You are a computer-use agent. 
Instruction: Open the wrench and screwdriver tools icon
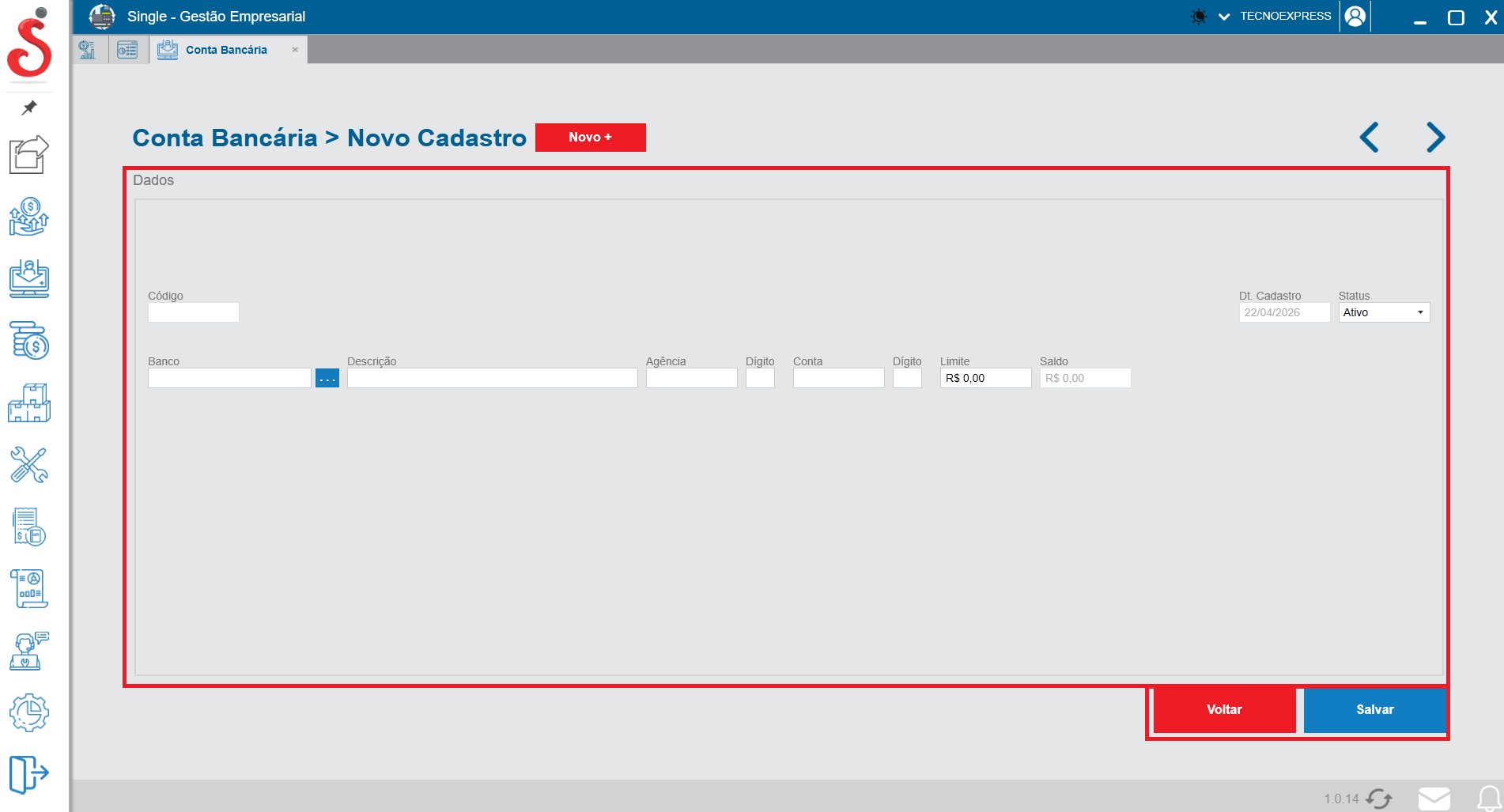point(29,465)
